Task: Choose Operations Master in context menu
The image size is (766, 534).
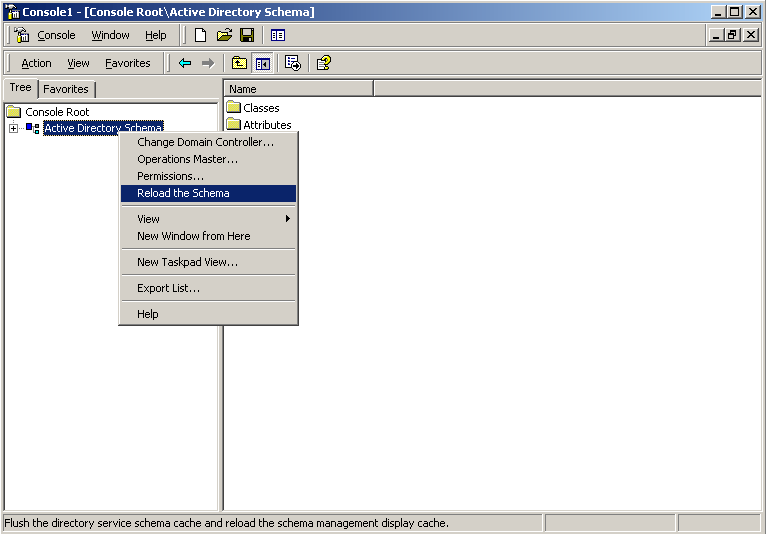Action: click(x=209, y=159)
